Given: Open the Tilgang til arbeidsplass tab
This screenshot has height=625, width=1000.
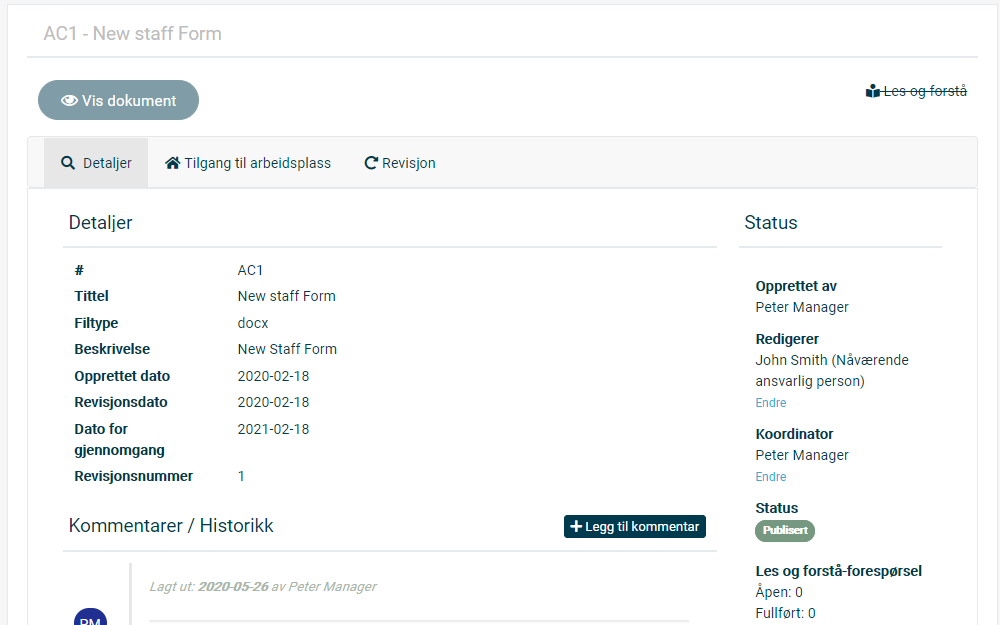Looking at the screenshot, I should tap(248, 163).
